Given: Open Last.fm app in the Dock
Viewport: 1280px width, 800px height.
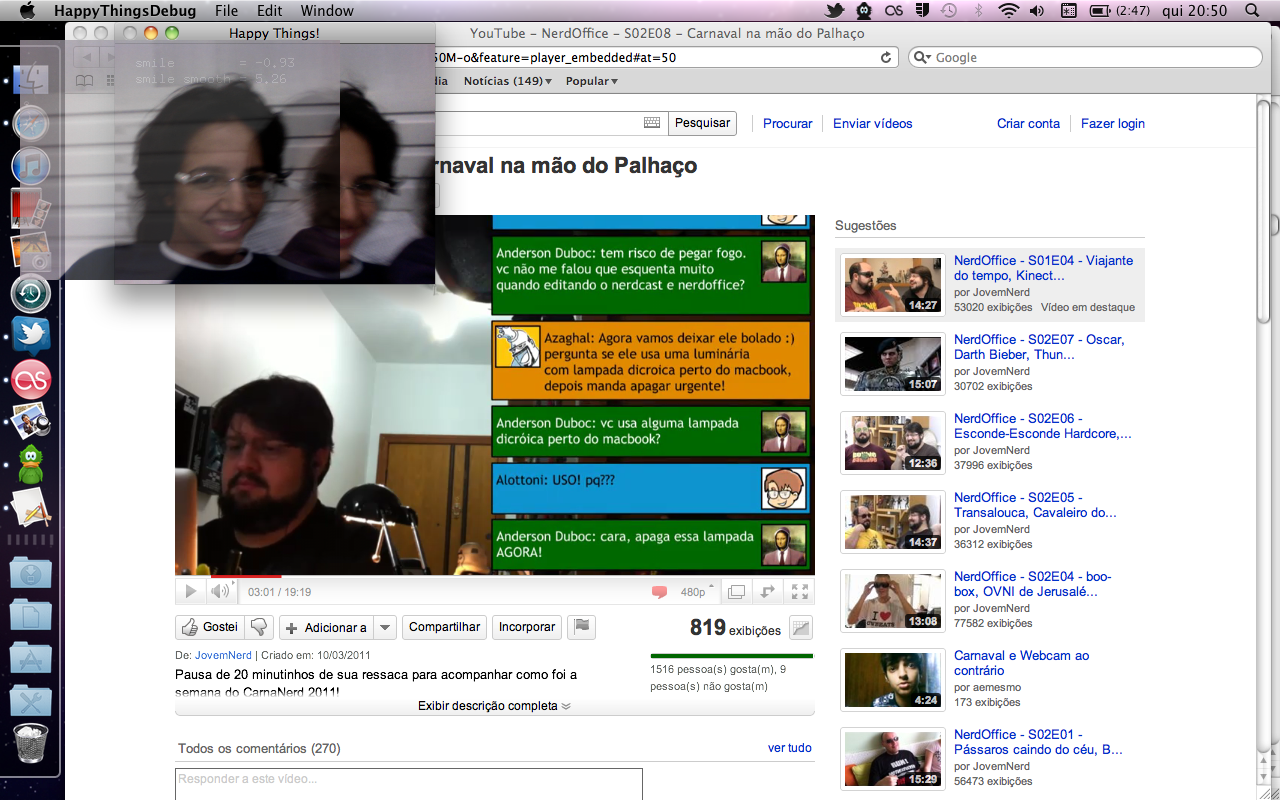Looking at the screenshot, I should pyautogui.click(x=31, y=380).
